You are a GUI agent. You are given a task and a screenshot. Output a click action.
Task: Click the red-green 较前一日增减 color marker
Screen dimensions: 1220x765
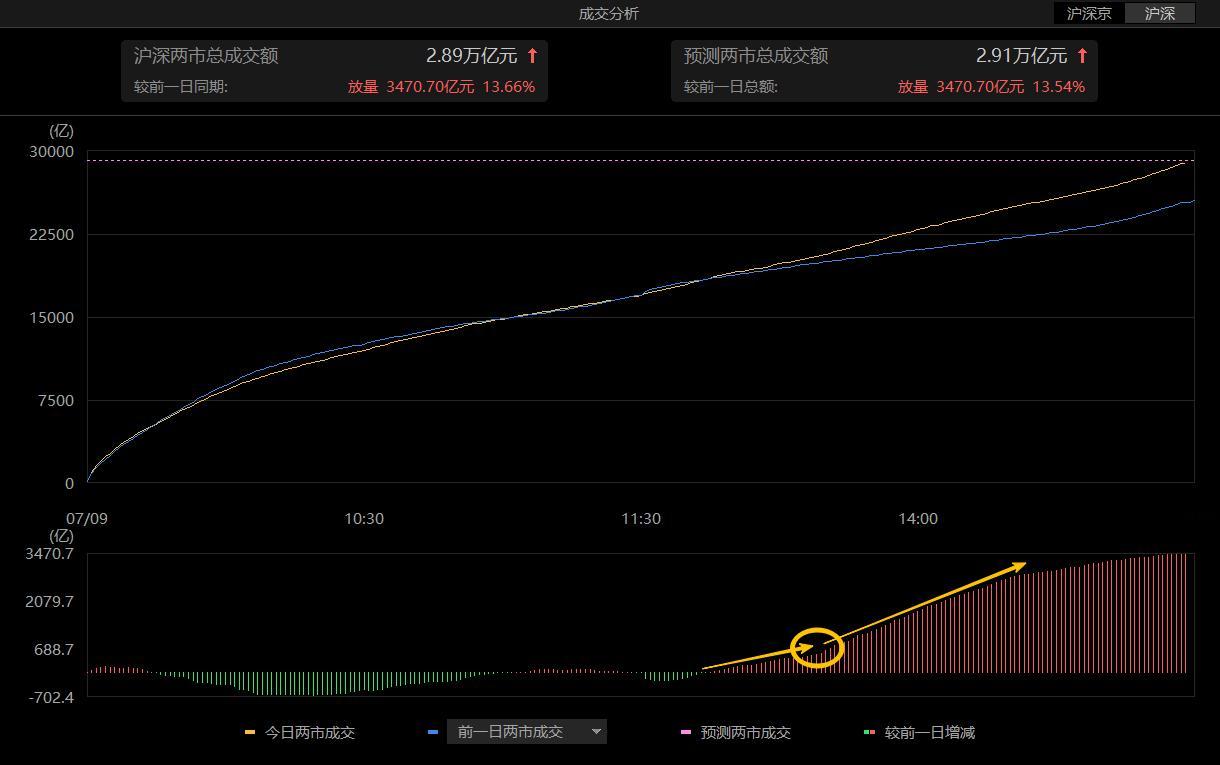(x=869, y=732)
